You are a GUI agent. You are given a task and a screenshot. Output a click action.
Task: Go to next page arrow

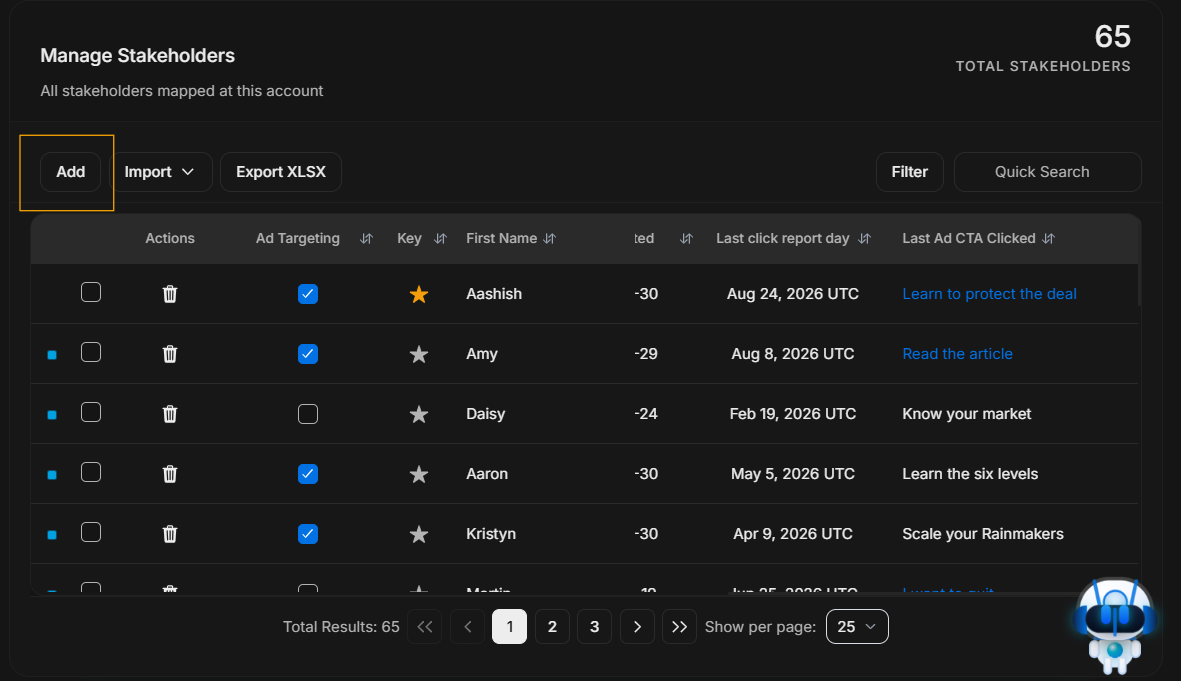(x=637, y=627)
